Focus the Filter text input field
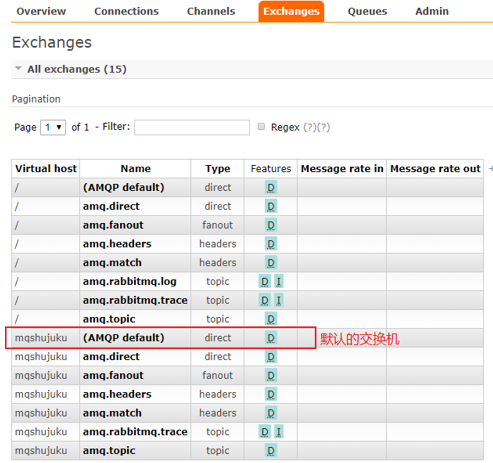The image size is (493, 463). [x=192, y=127]
